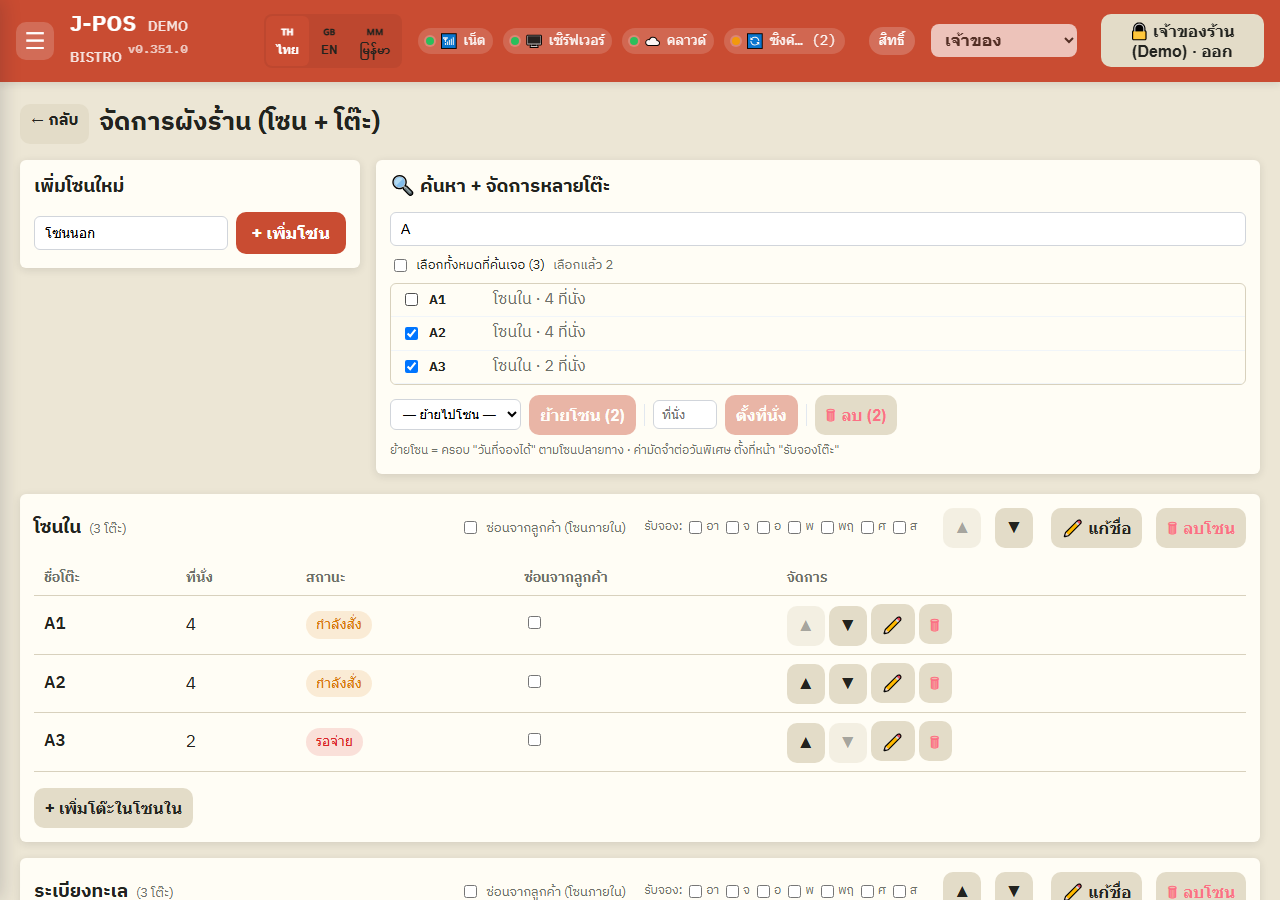Move table A3 up in the list

806,743
